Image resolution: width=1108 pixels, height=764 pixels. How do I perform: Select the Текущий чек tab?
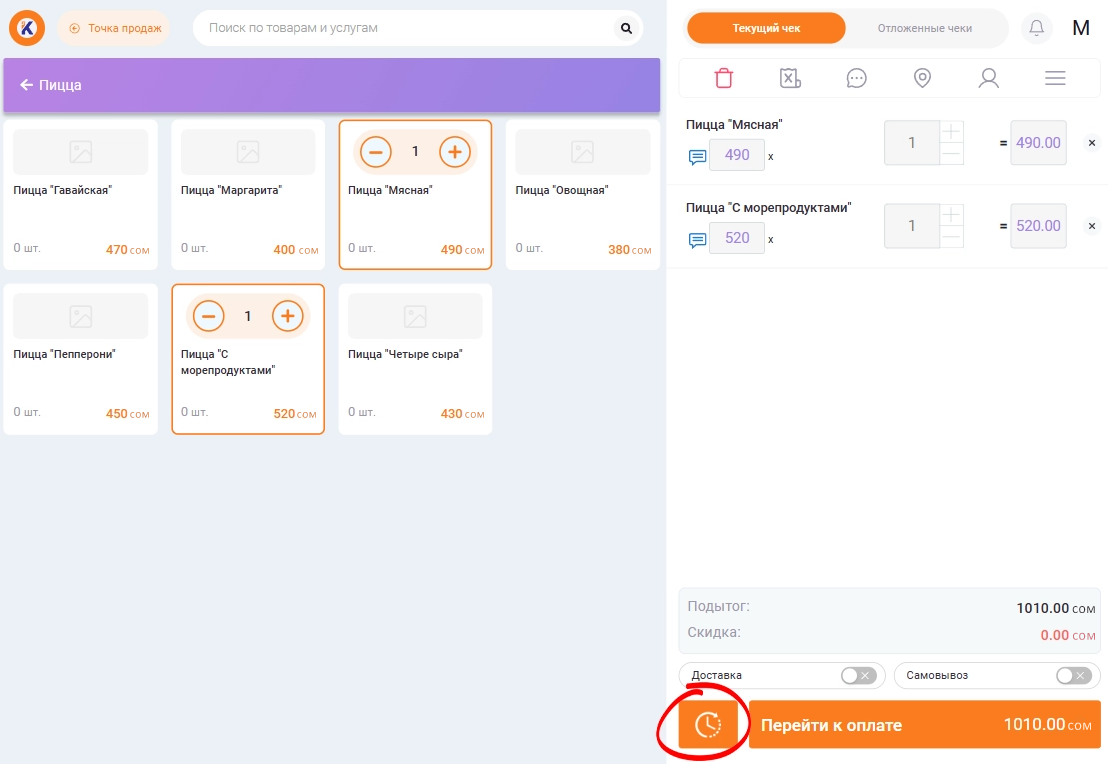(x=766, y=28)
